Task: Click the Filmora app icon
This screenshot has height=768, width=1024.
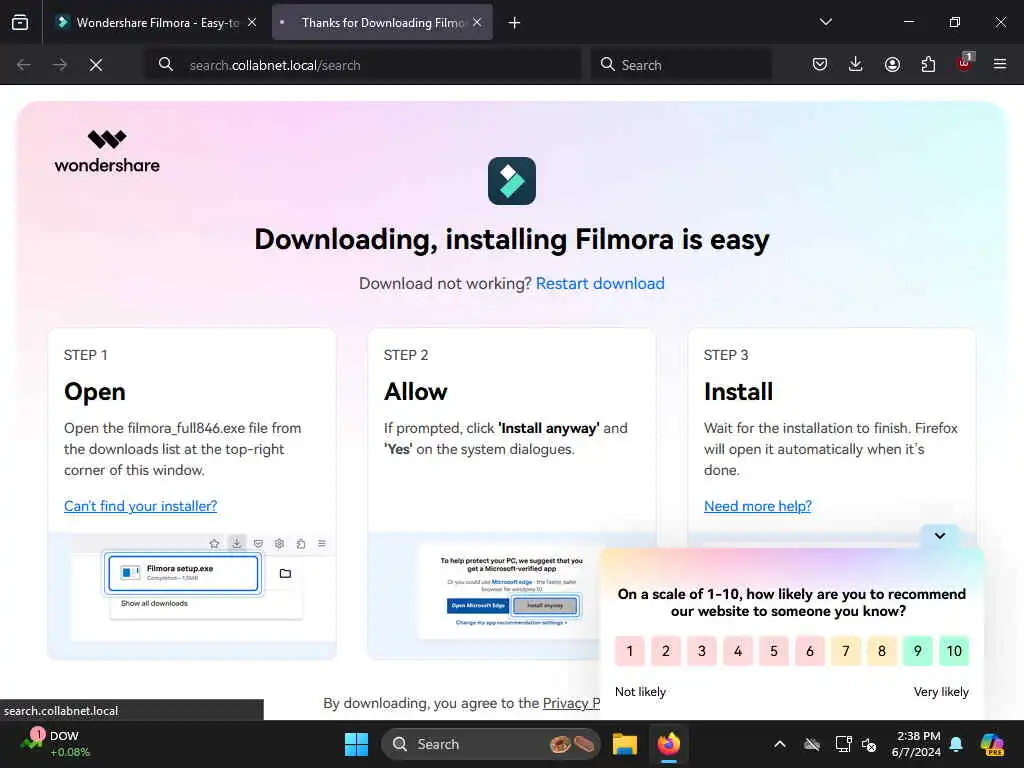Action: (x=512, y=181)
